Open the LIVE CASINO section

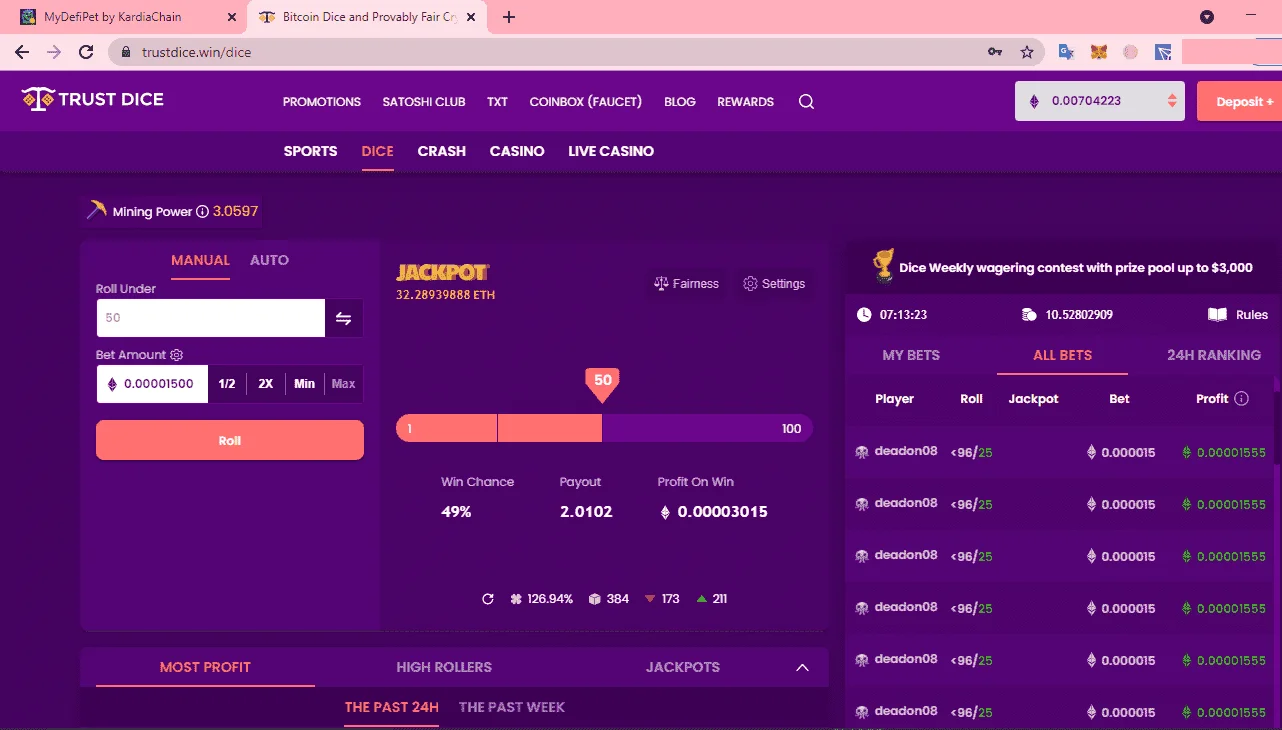611,151
